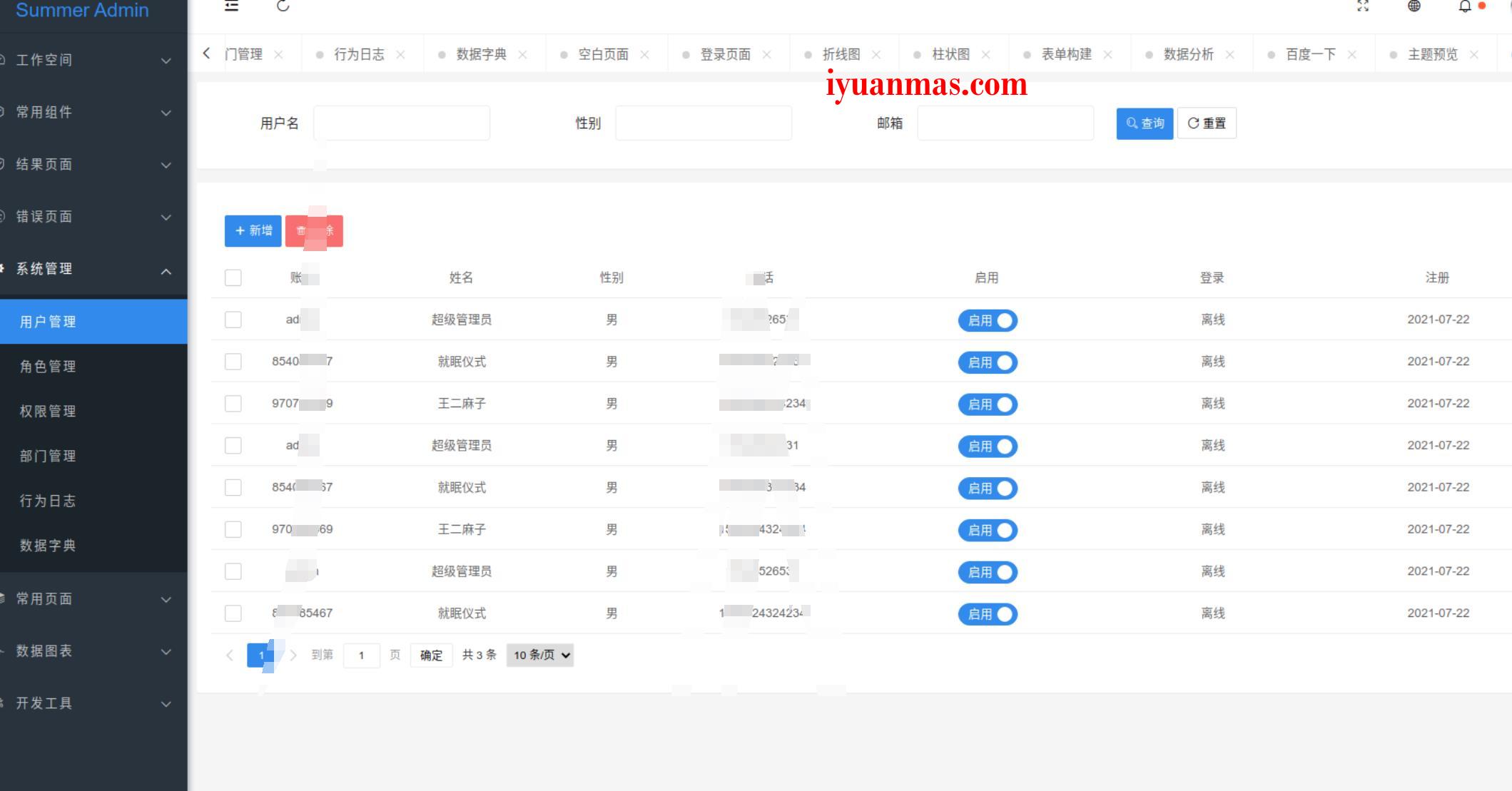Click the 新增 add button
This screenshot has height=791, width=1512.
coord(253,231)
